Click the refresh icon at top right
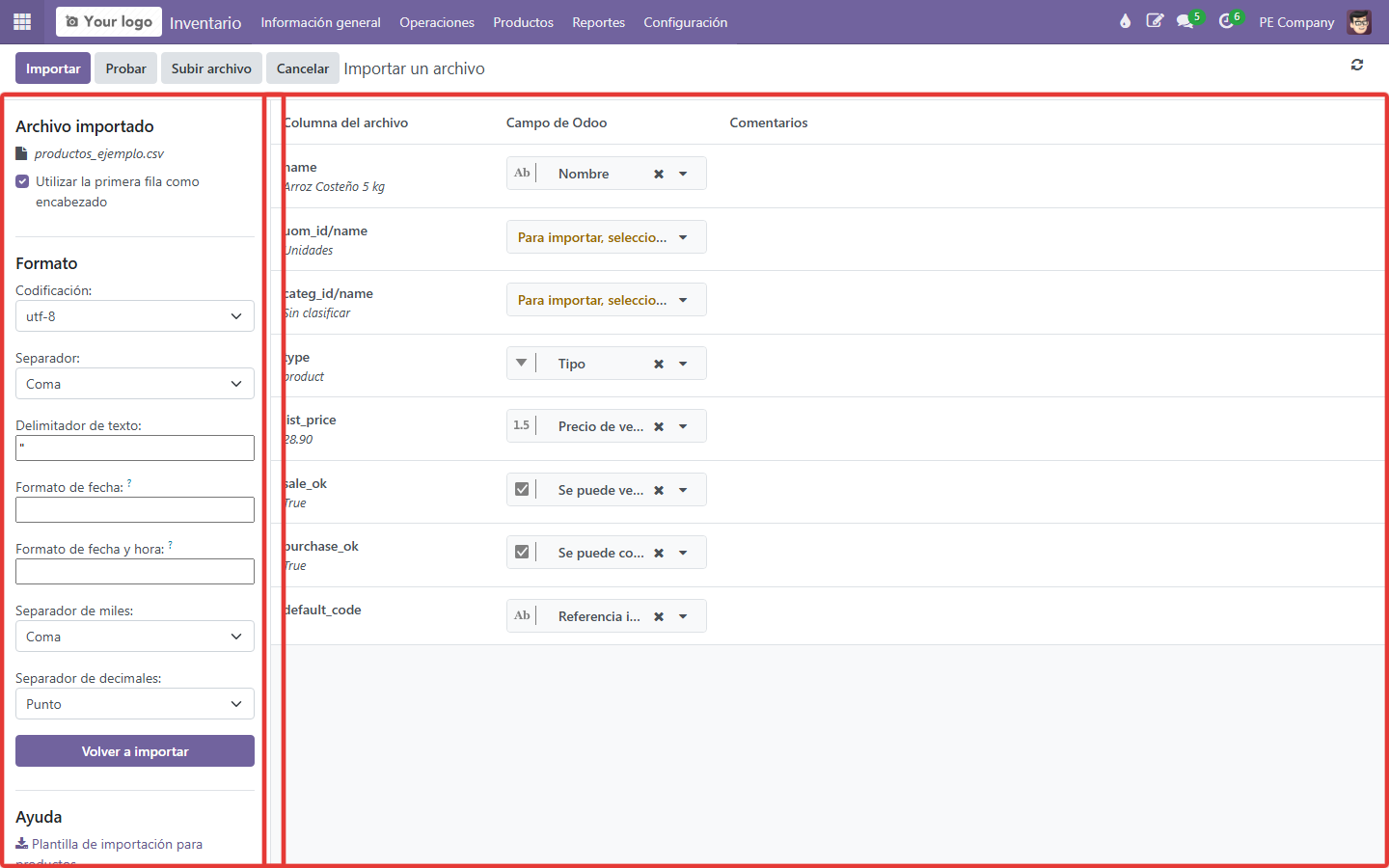 pyautogui.click(x=1357, y=65)
